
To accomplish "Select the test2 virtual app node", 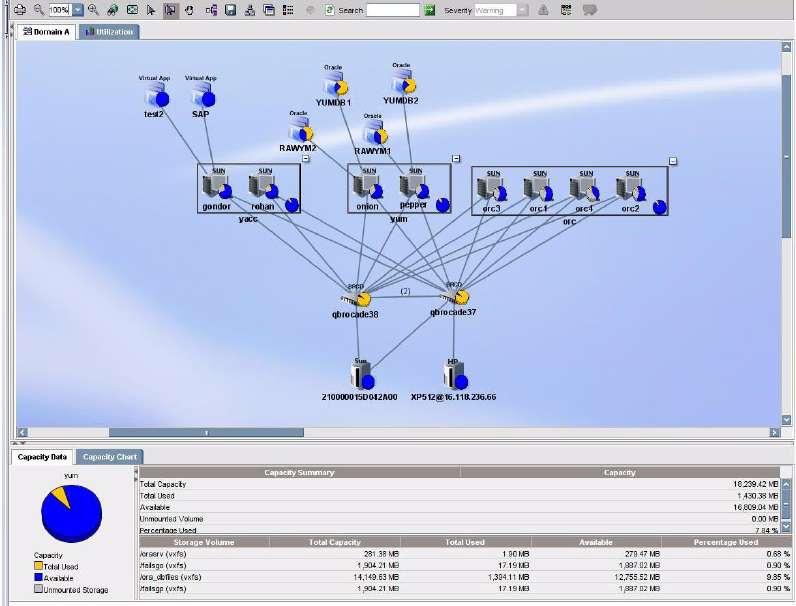I will point(156,96).
